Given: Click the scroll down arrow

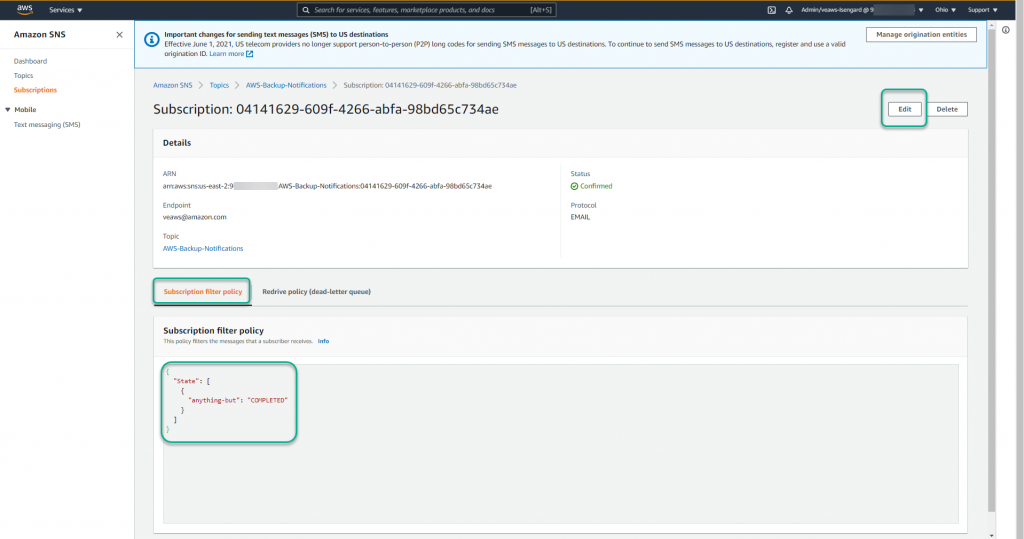Looking at the screenshot, I should [x=991, y=534].
